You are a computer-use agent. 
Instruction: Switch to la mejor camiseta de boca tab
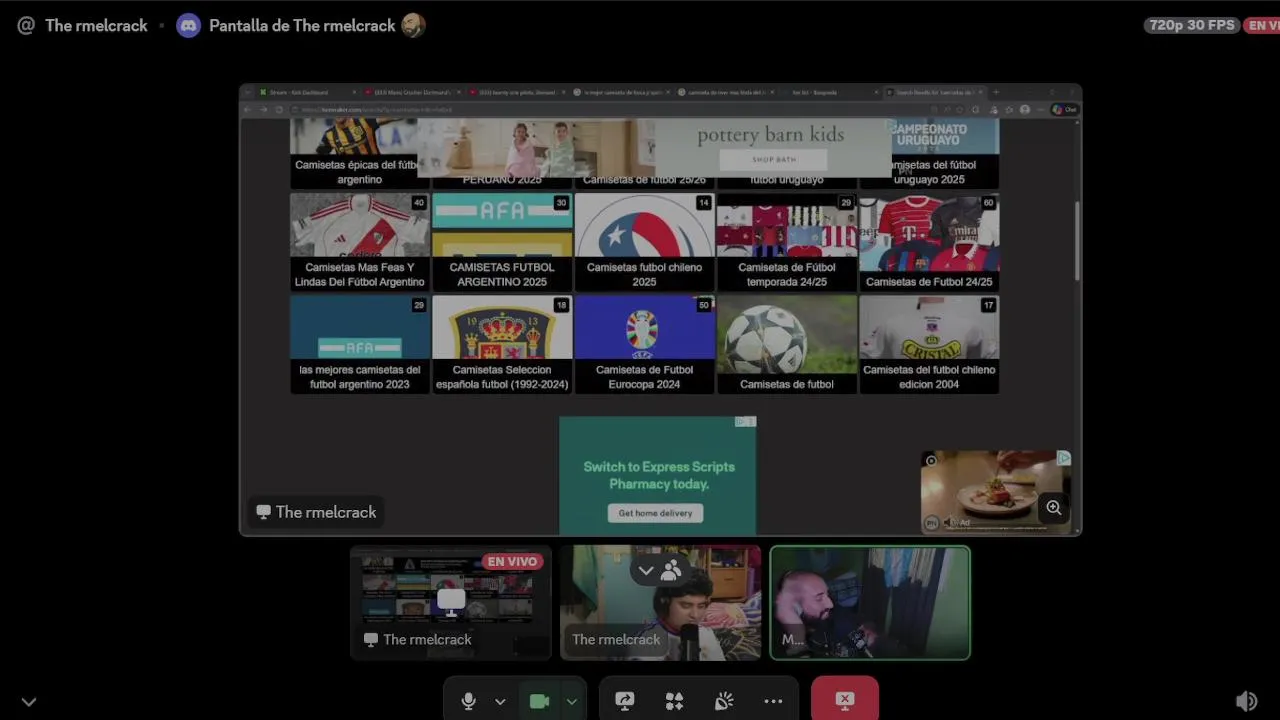pos(620,92)
